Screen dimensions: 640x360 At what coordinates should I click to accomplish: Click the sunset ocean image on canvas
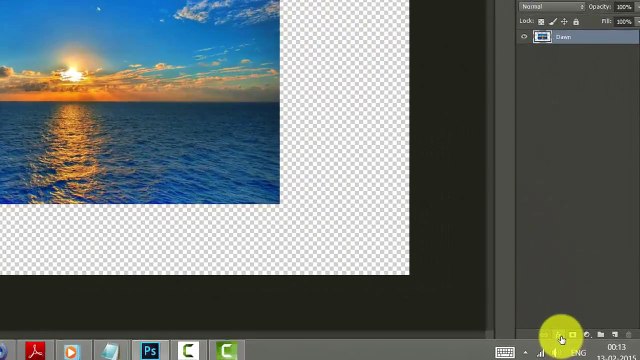(x=140, y=102)
